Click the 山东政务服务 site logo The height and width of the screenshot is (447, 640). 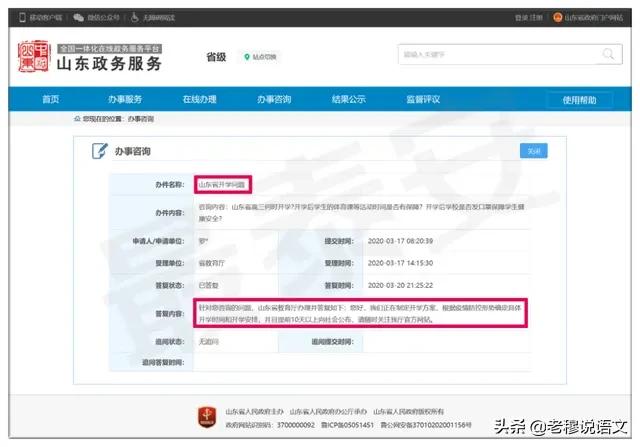click(x=90, y=57)
